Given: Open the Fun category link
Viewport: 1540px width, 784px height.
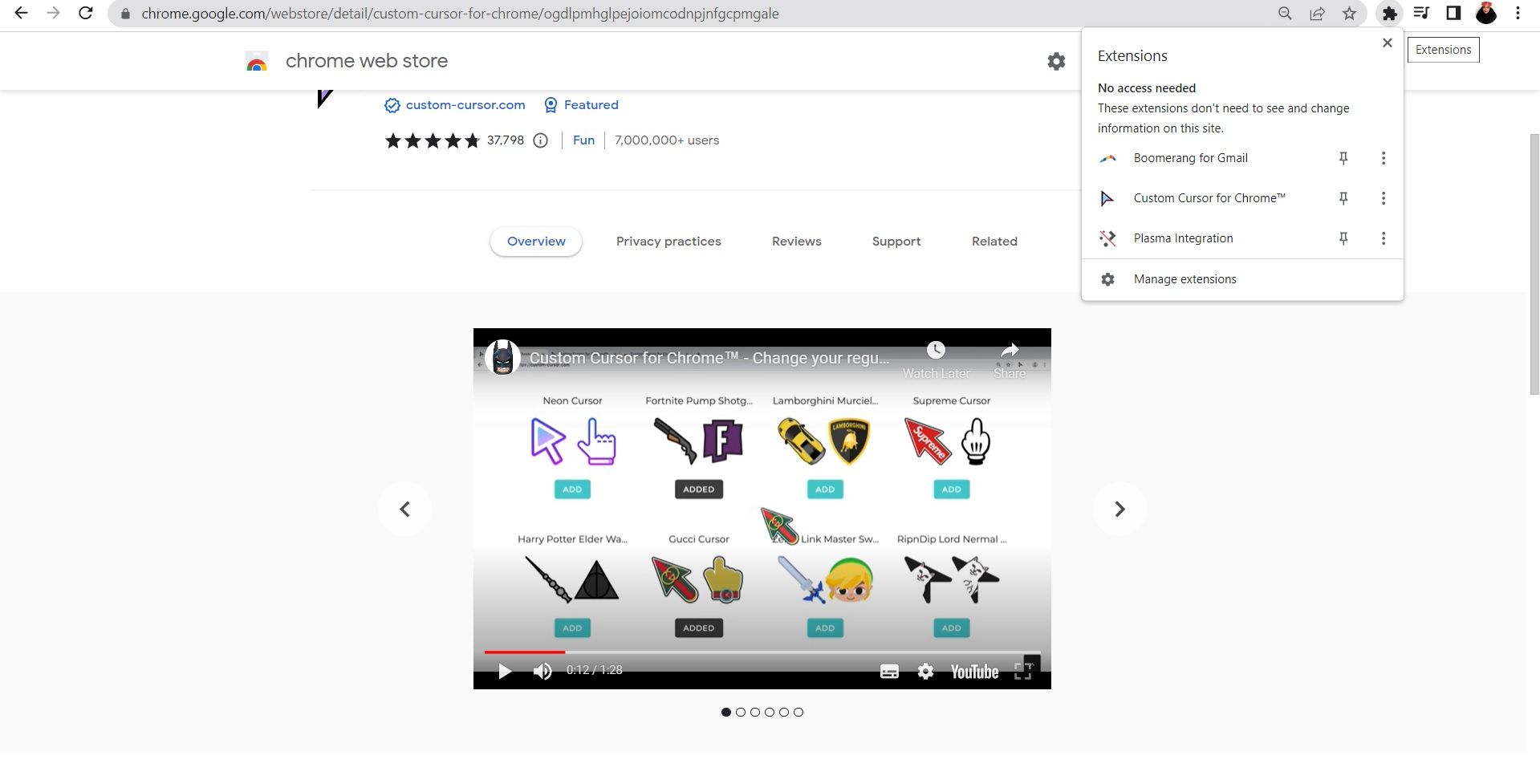Looking at the screenshot, I should [x=583, y=140].
